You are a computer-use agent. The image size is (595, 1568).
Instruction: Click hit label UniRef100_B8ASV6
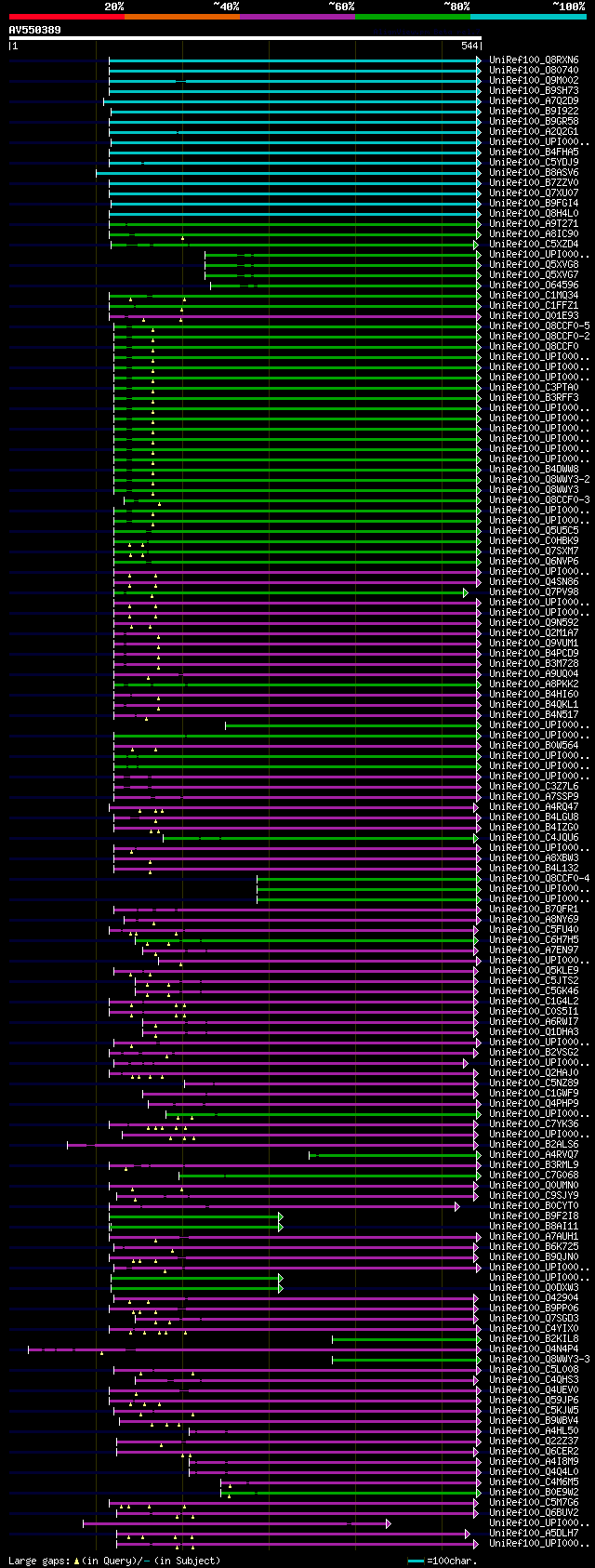(534, 172)
